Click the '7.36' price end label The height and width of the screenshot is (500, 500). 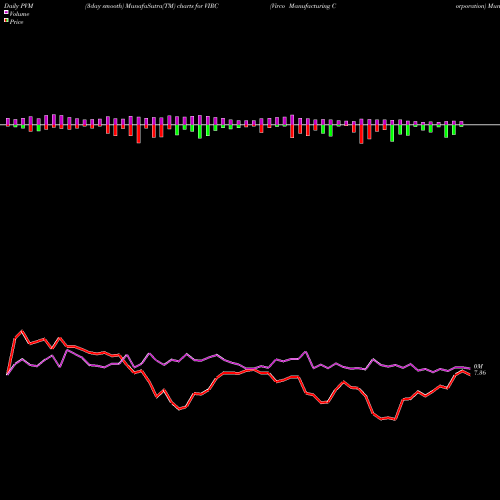tap(480, 373)
